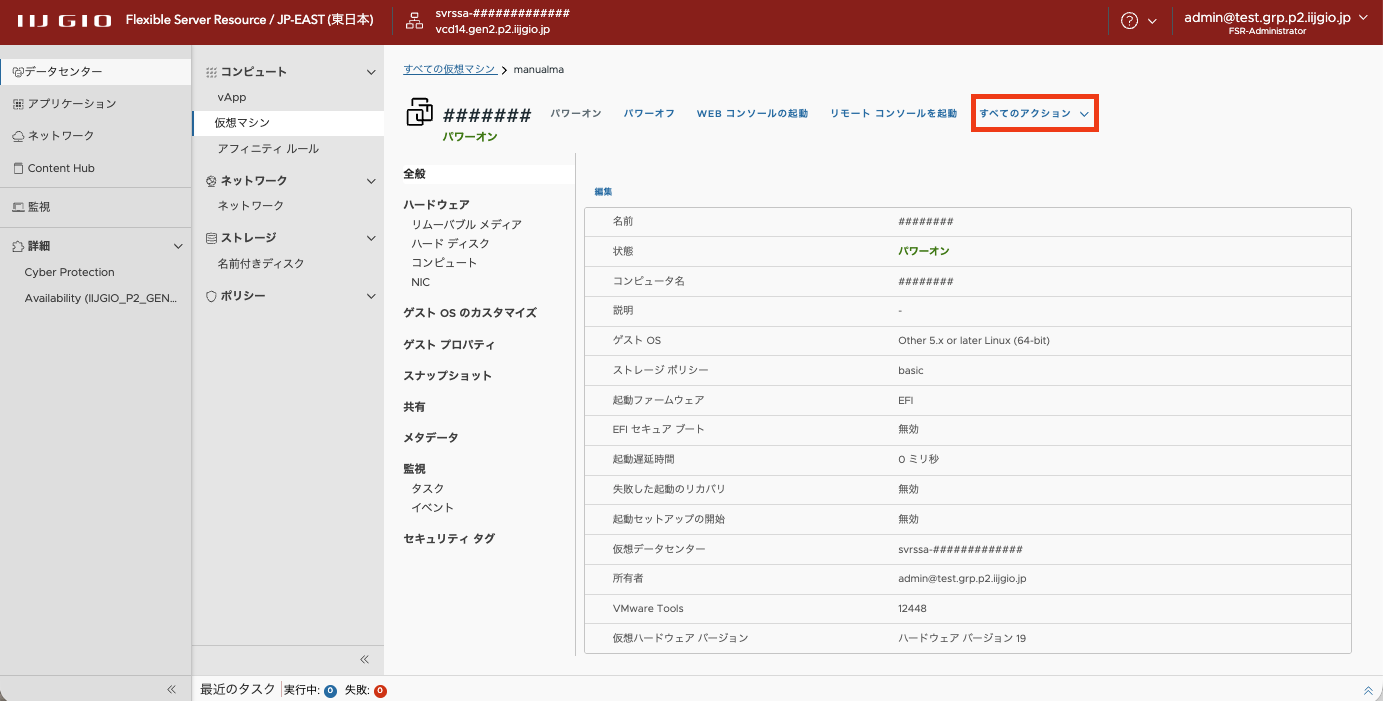Click the guest OS value Other 5.x Linux
Screen dimensions: 1383x701
tap(974, 340)
